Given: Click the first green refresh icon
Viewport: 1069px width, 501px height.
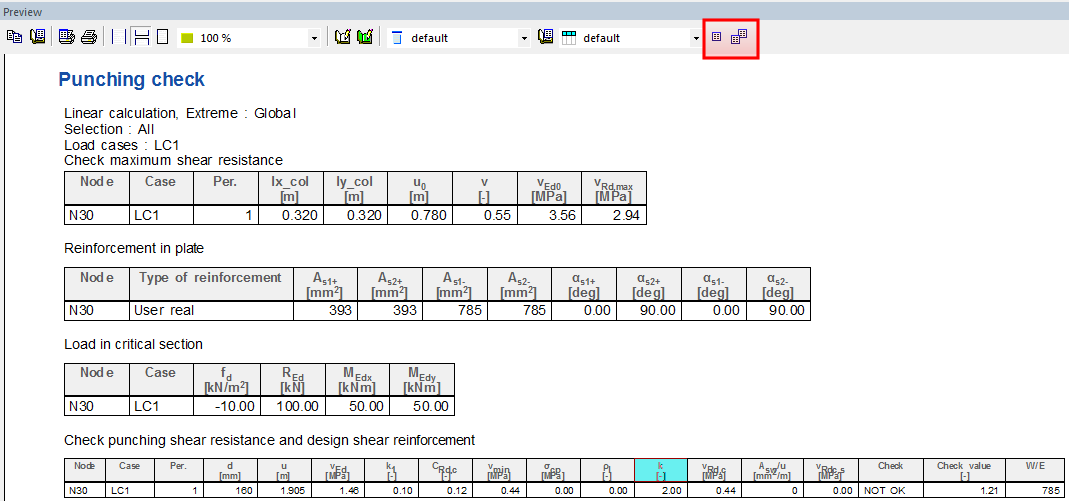Looking at the screenshot, I should tap(343, 38).
